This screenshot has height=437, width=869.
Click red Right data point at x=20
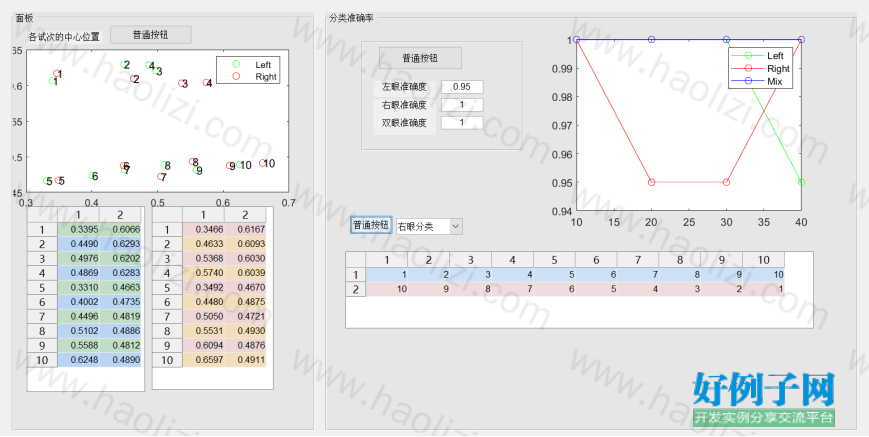tap(652, 182)
